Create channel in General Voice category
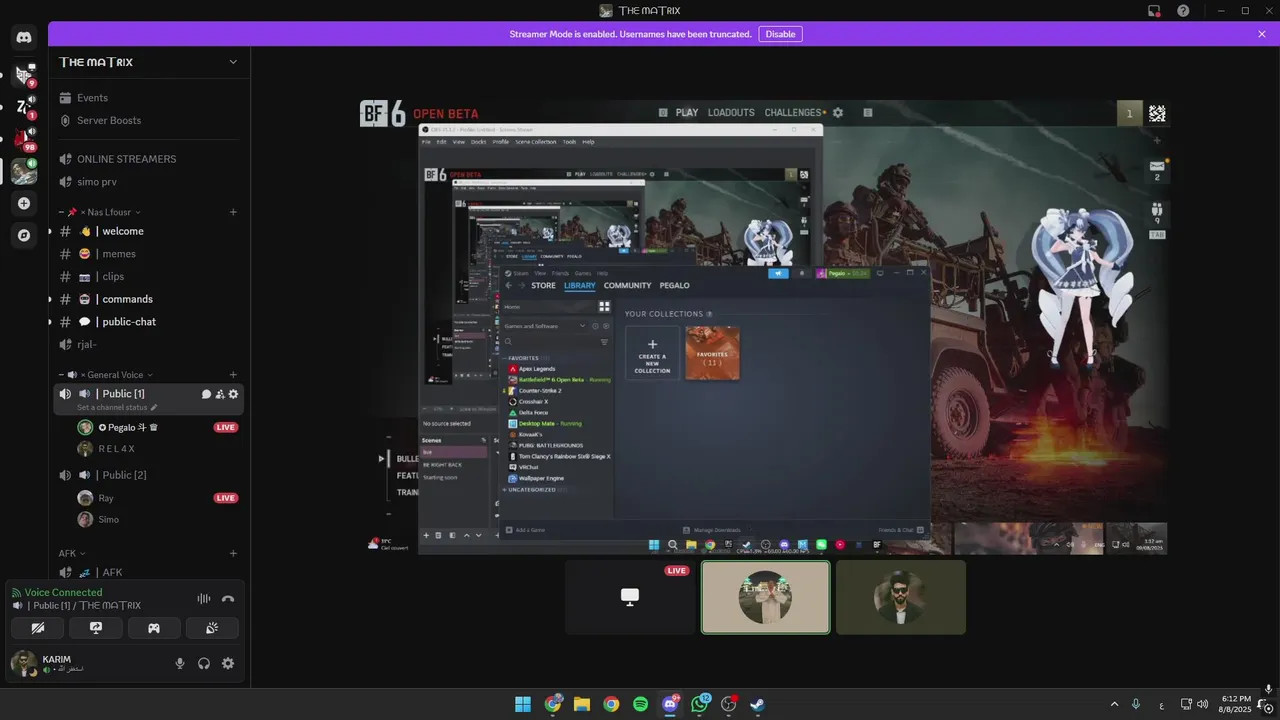The width and height of the screenshot is (1280, 720). pos(233,375)
